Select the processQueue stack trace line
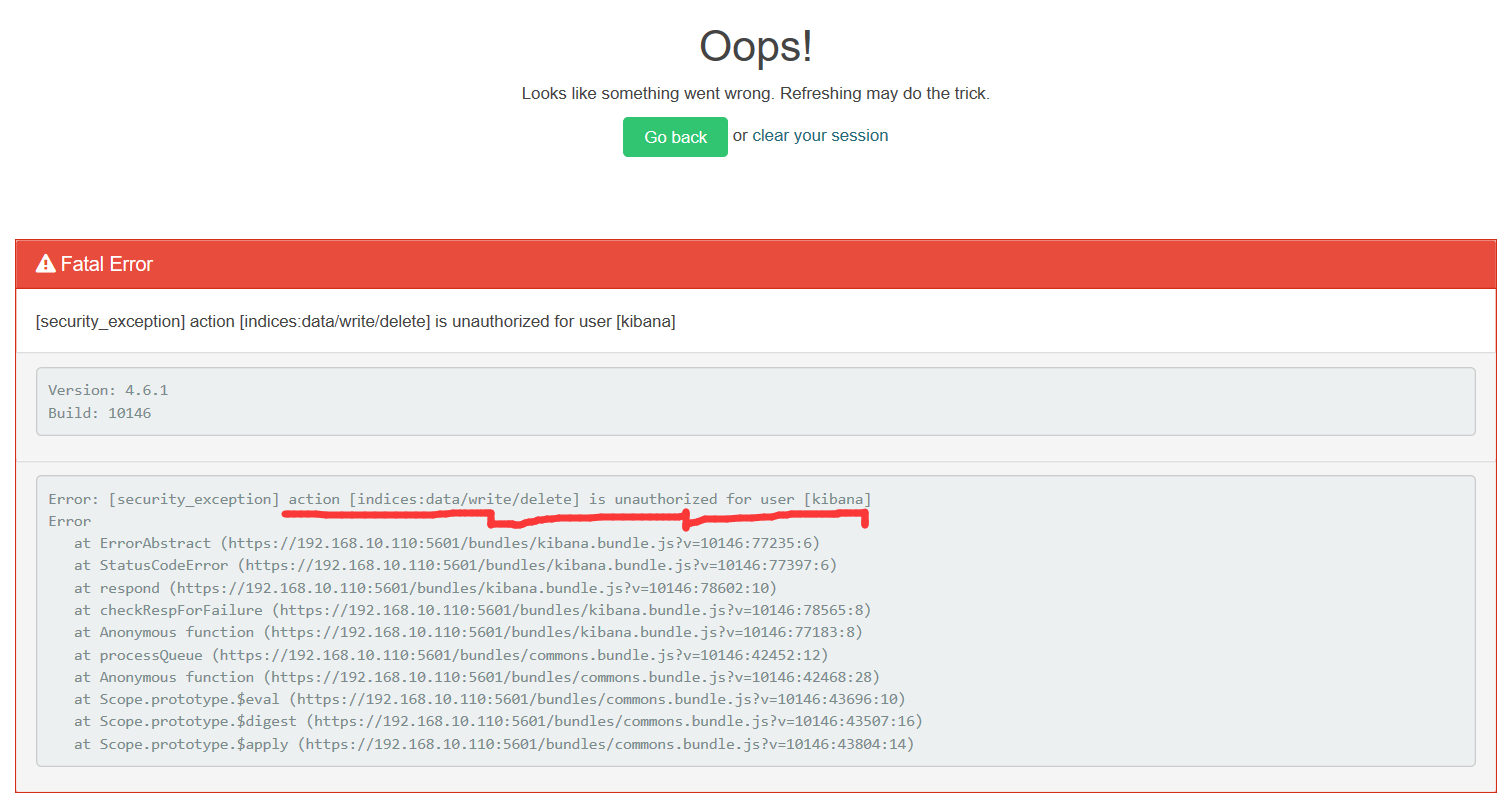The width and height of the screenshot is (1509, 801). [x=451, y=655]
